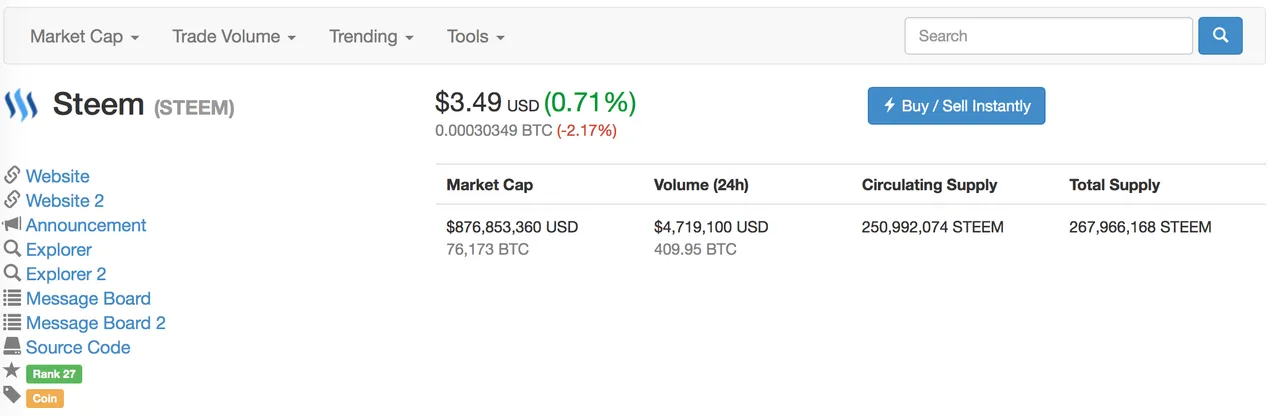
Task: Open the Trending dropdown menu
Action: coord(371,36)
